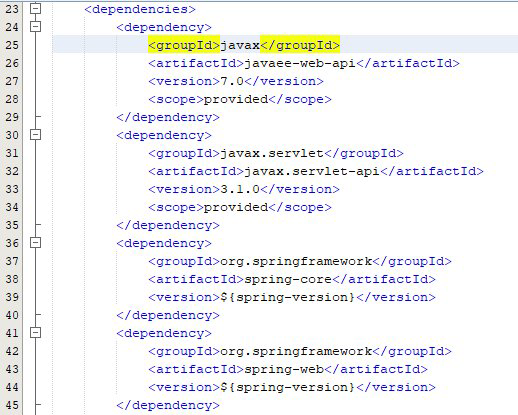Click the spring-core artifactId text
The image size is (518, 415).
click(288, 279)
